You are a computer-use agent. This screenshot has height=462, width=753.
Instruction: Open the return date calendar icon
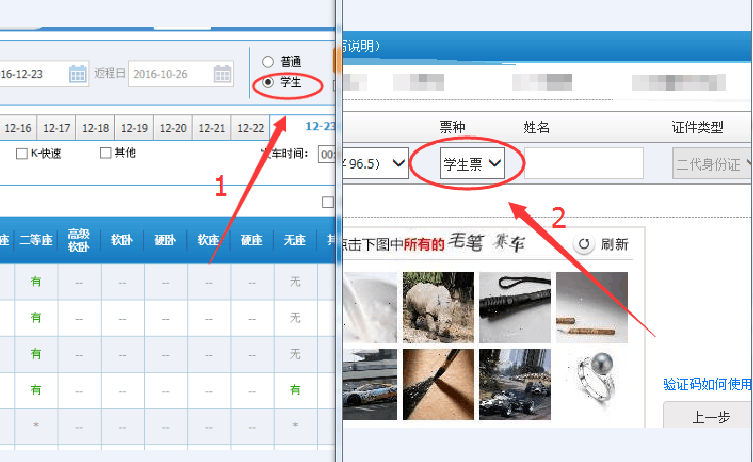[x=222, y=74]
